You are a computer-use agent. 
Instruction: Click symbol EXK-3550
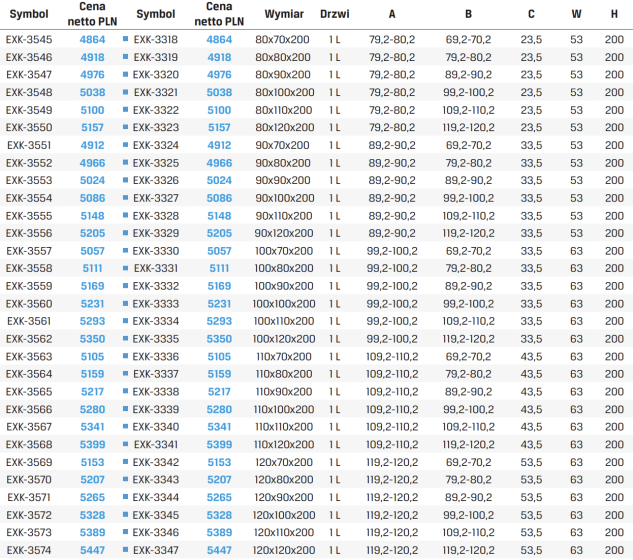pos(29,128)
